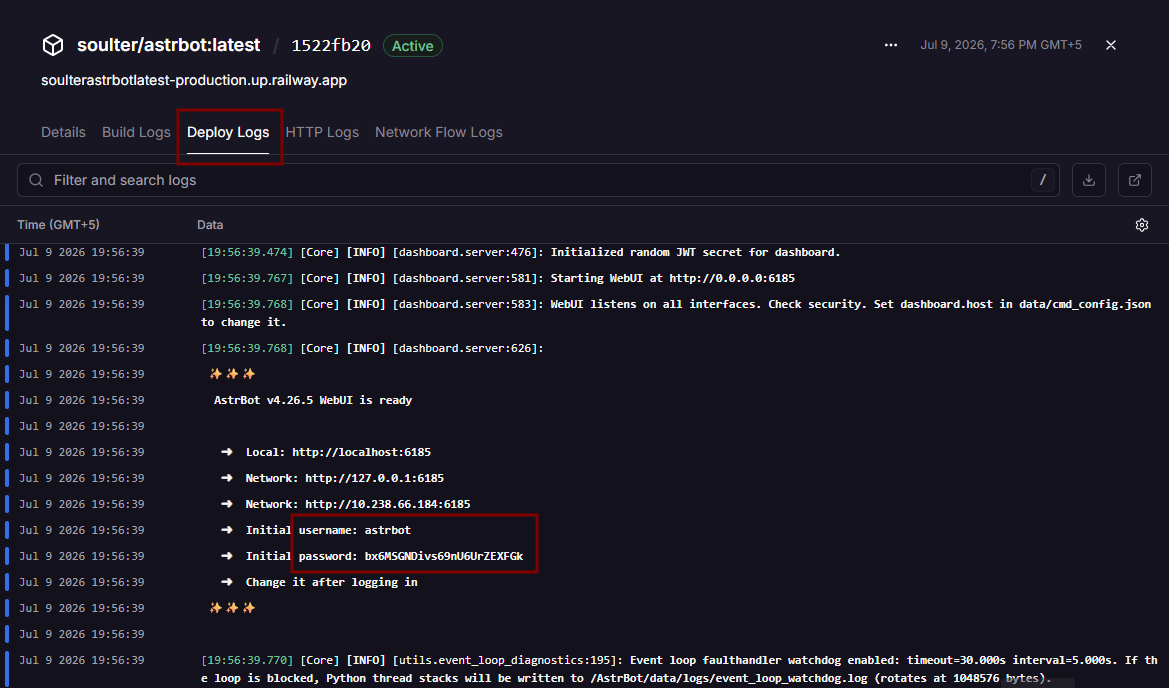This screenshot has height=688, width=1169.
Task: Click the Time (GMT+5) column header
Action: (x=58, y=224)
